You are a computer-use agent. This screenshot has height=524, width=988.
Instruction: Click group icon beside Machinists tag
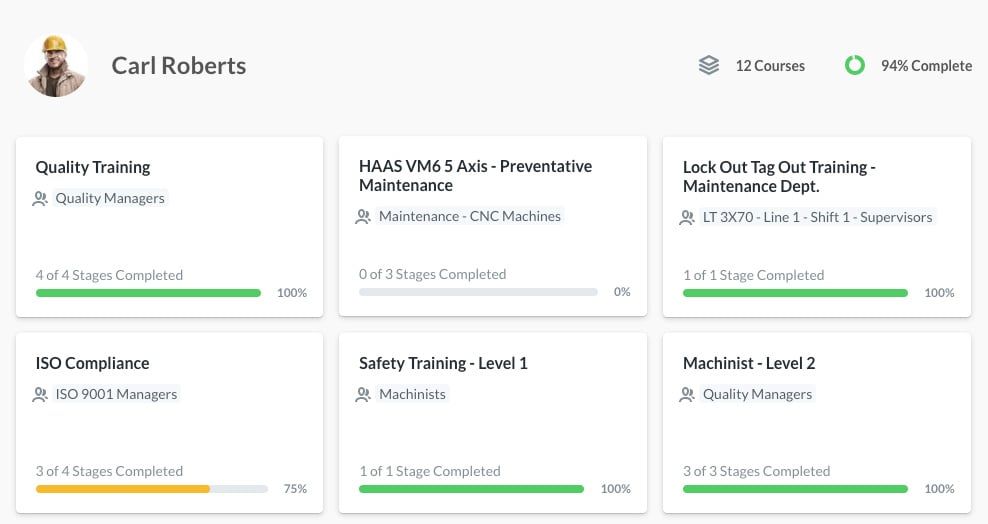pyautogui.click(x=364, y=395)
